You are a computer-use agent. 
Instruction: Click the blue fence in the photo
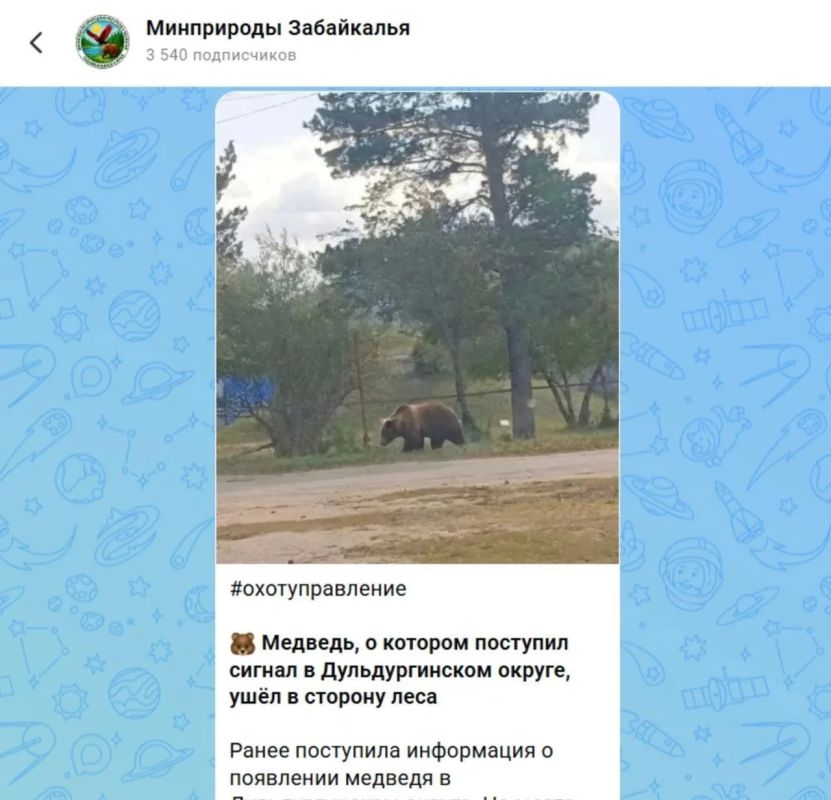[245, 396]
